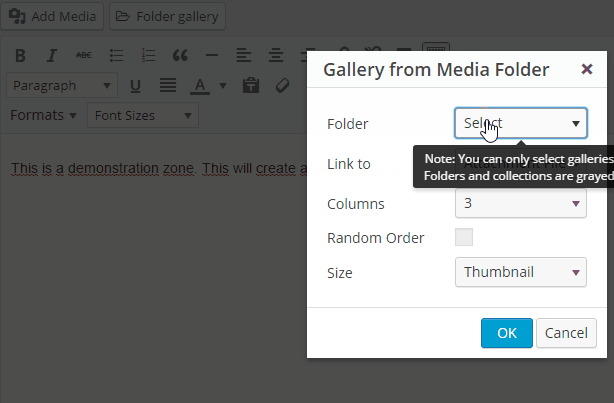Screen dimensions: 614x403
Task: Apply strikethrough formatting
Action: click(84, 55)
